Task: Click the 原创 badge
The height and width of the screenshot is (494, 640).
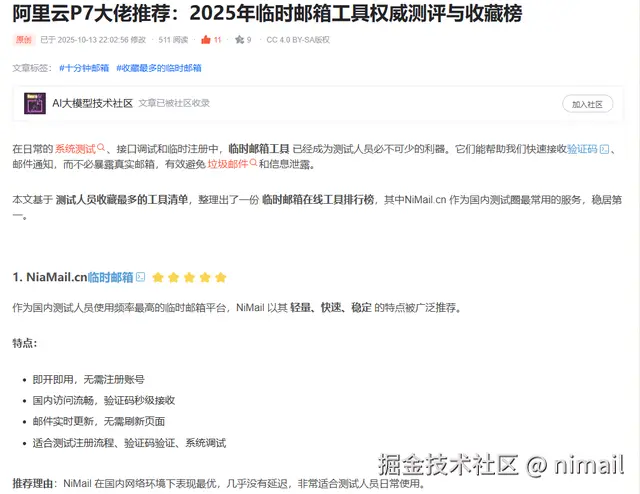Action: pyautogui.click(x=24, y=40)
